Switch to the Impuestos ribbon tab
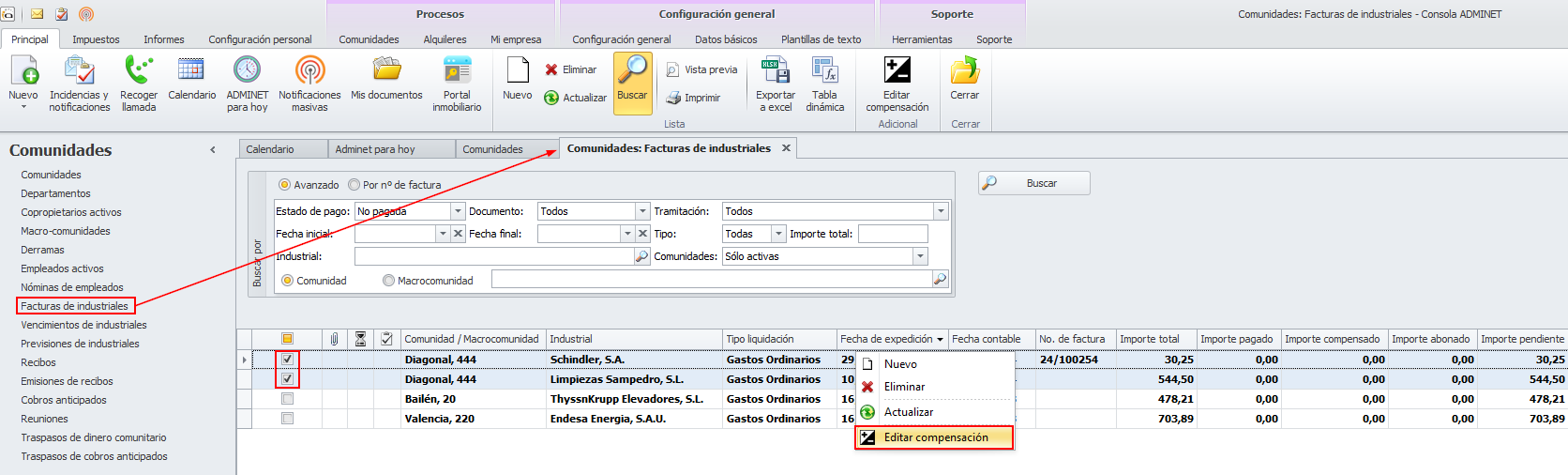 pyautogui.click(x=96, y=39)
